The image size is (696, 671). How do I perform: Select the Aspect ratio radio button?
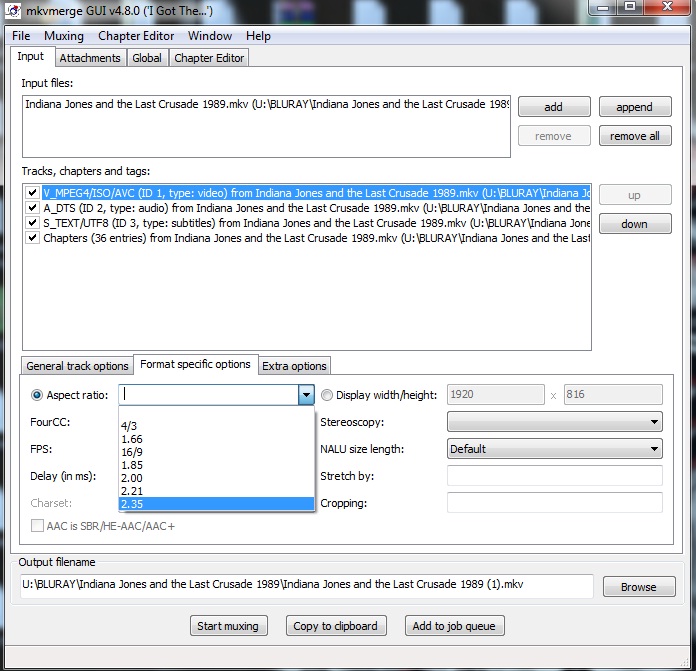[37, 395]
